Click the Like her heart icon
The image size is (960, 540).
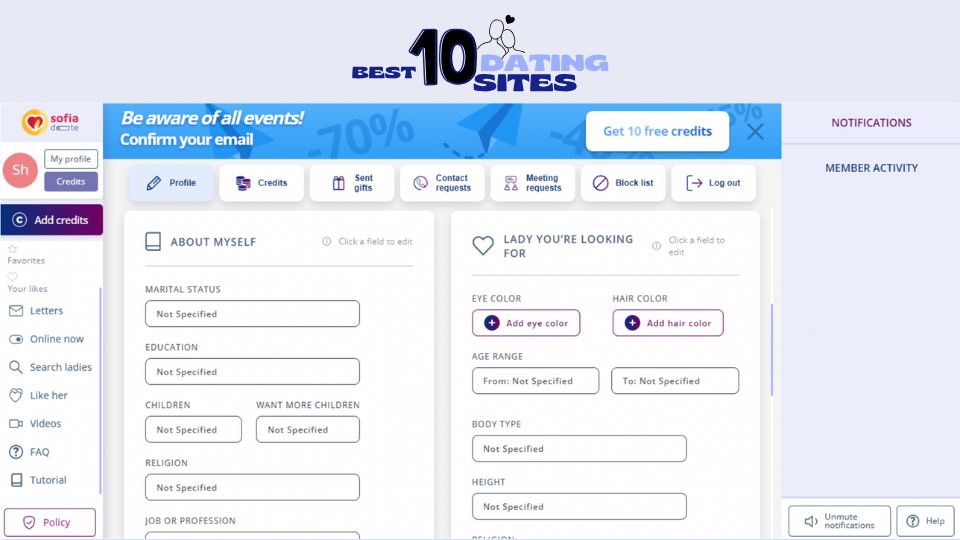point(16,395)
